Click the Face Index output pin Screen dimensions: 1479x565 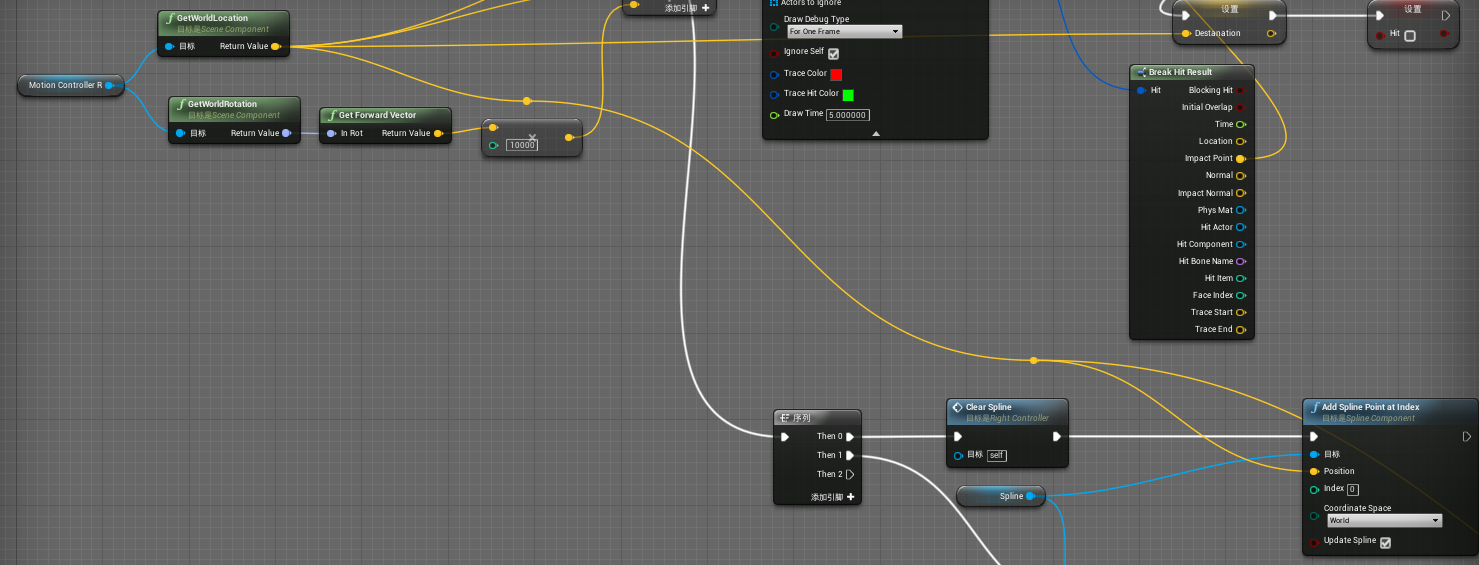pyautogui.click(x=1241, y=295)
